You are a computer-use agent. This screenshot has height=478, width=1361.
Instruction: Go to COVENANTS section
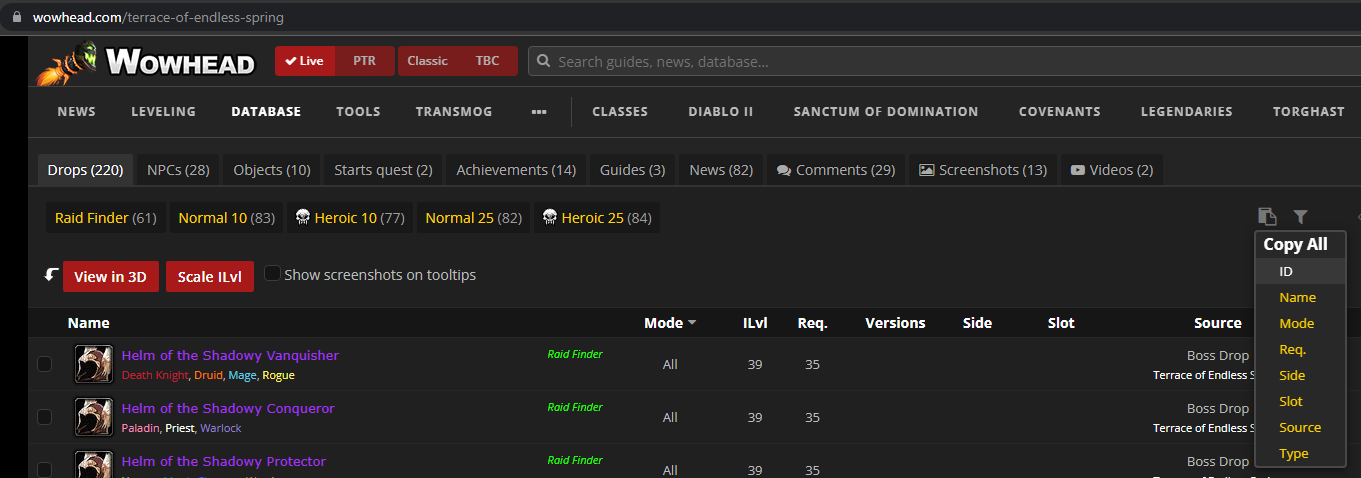coord(1060,112)
